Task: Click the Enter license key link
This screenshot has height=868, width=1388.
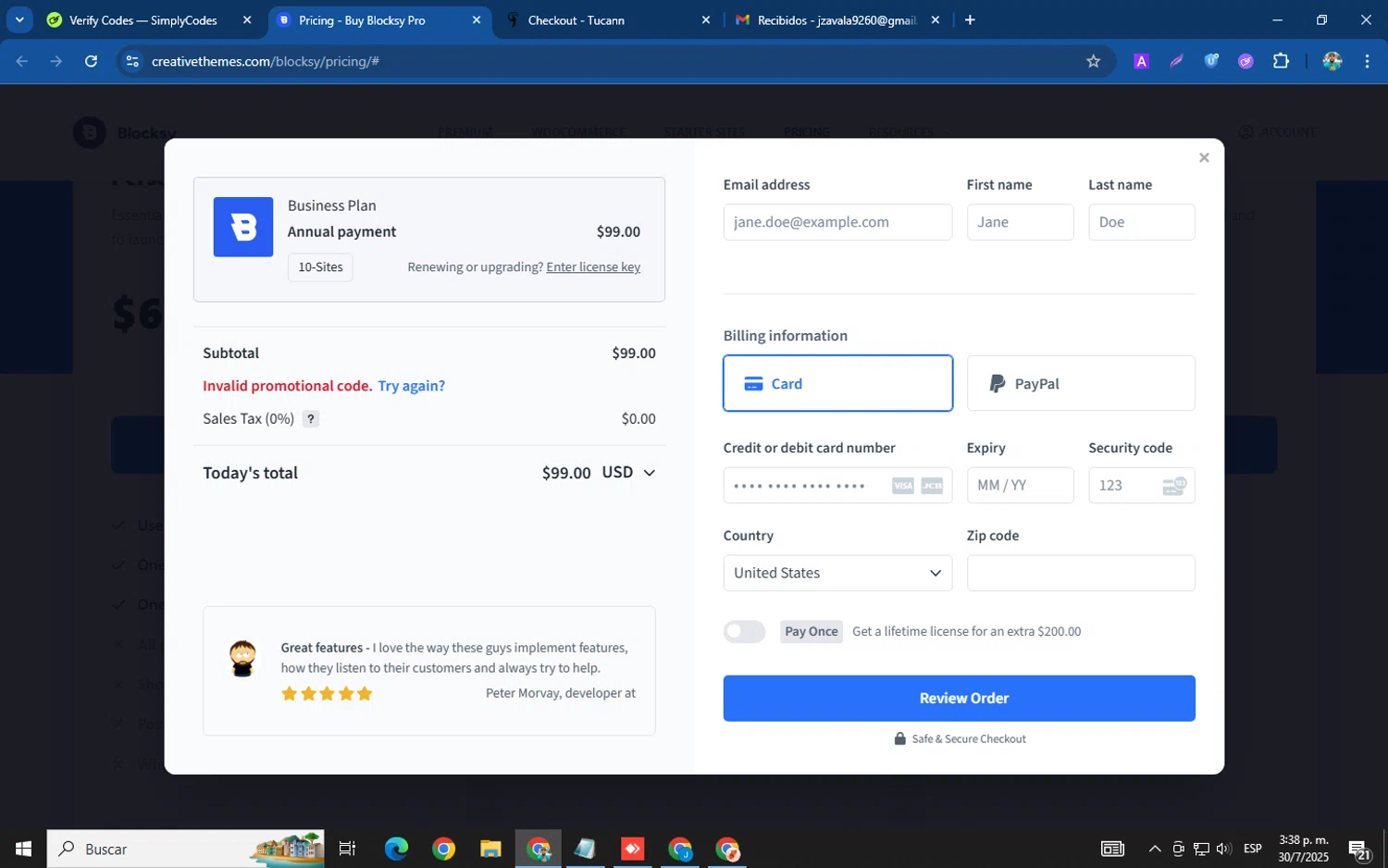Action: click(x=593, y=267)
